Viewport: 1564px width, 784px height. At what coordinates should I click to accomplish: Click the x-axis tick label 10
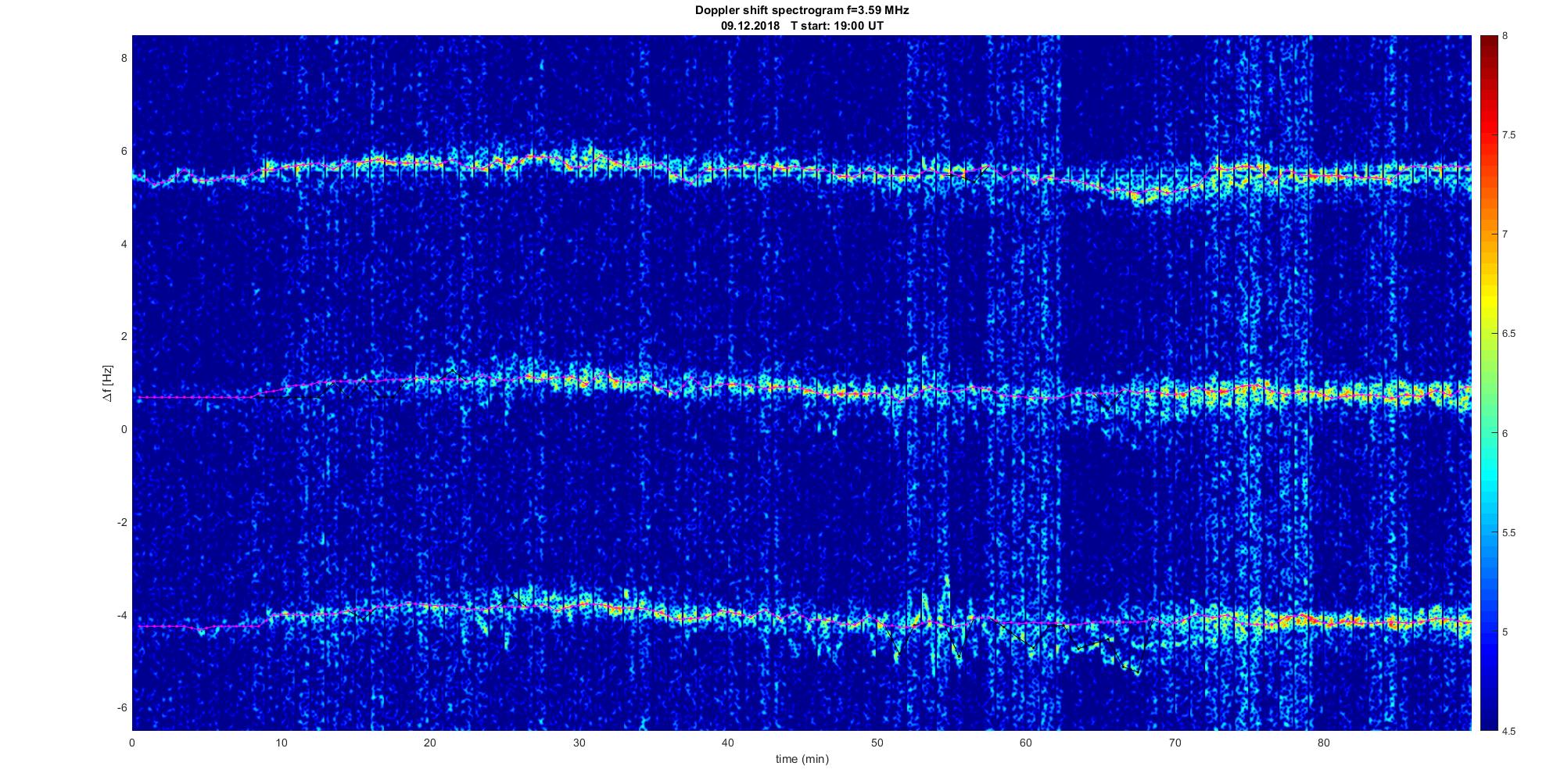click(282, 743)
